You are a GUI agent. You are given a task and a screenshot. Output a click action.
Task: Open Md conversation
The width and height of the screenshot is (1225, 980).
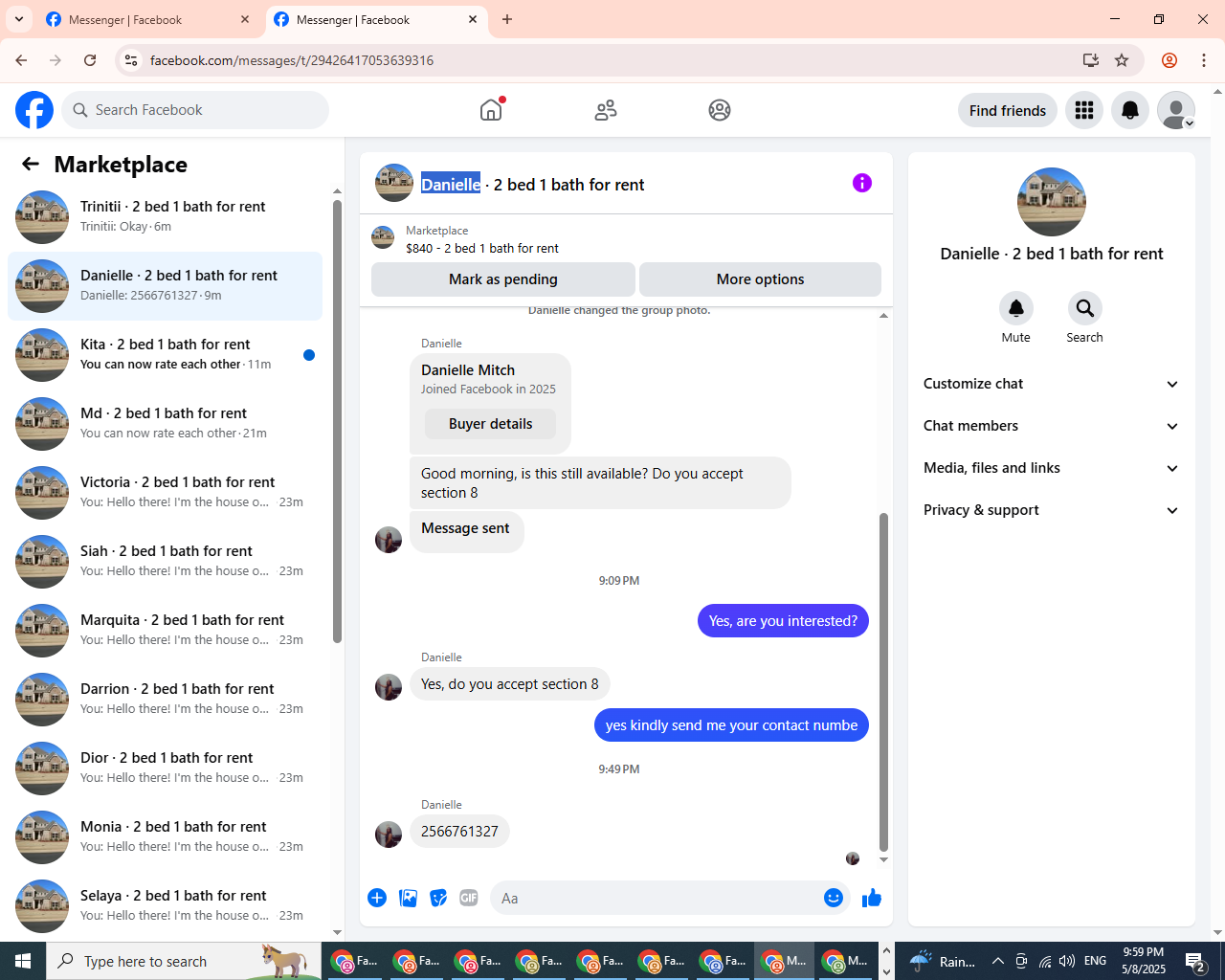coord(165,424)
